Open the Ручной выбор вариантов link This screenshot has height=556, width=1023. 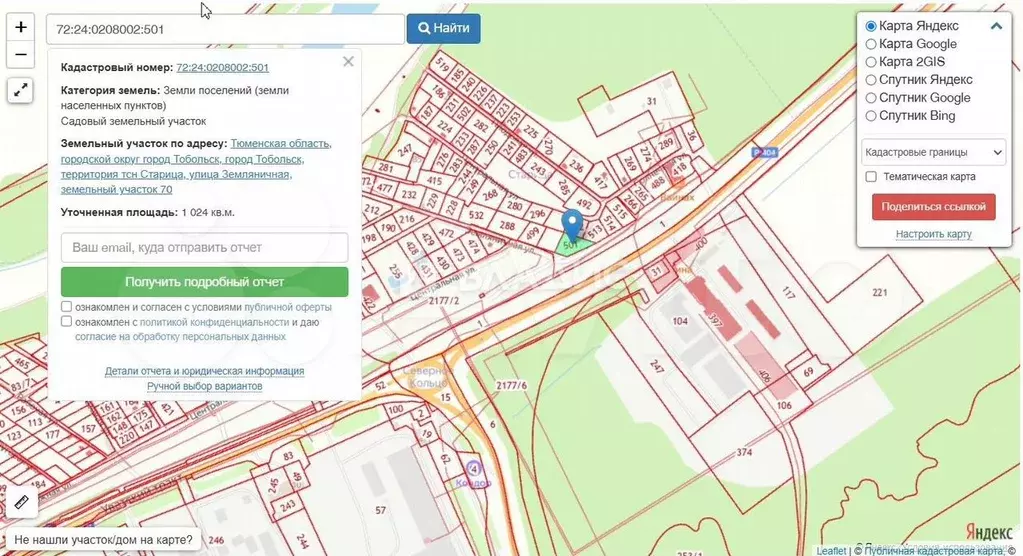[205, 386]
